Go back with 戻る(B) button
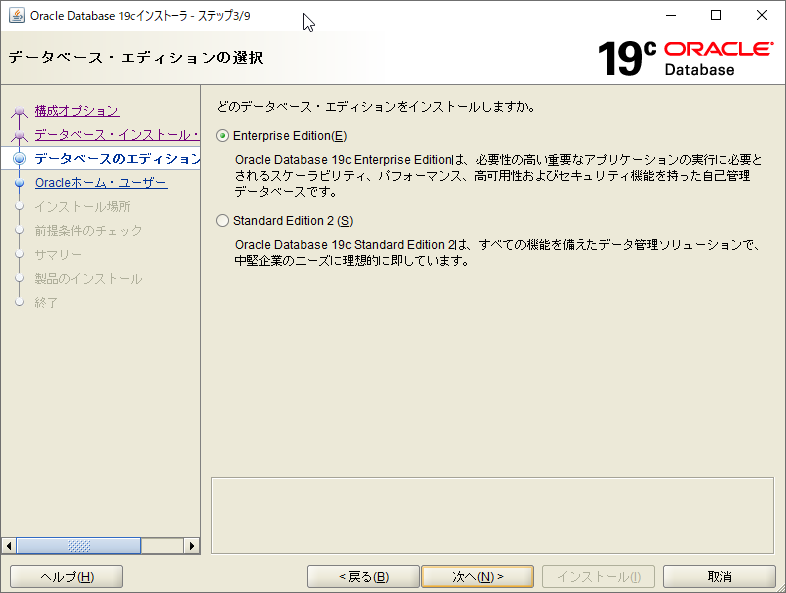Image resolution: width=786 pixels, height=593 pixels. point(363,577)
